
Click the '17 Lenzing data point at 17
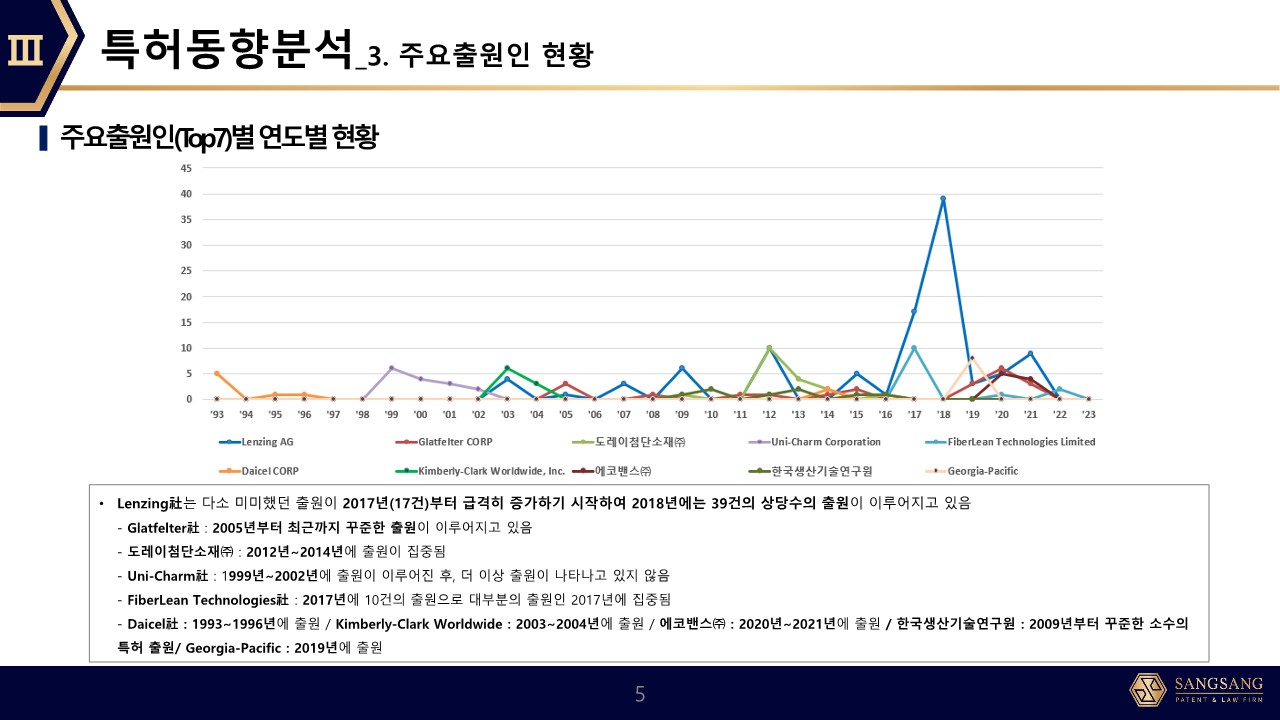[914, 312]
